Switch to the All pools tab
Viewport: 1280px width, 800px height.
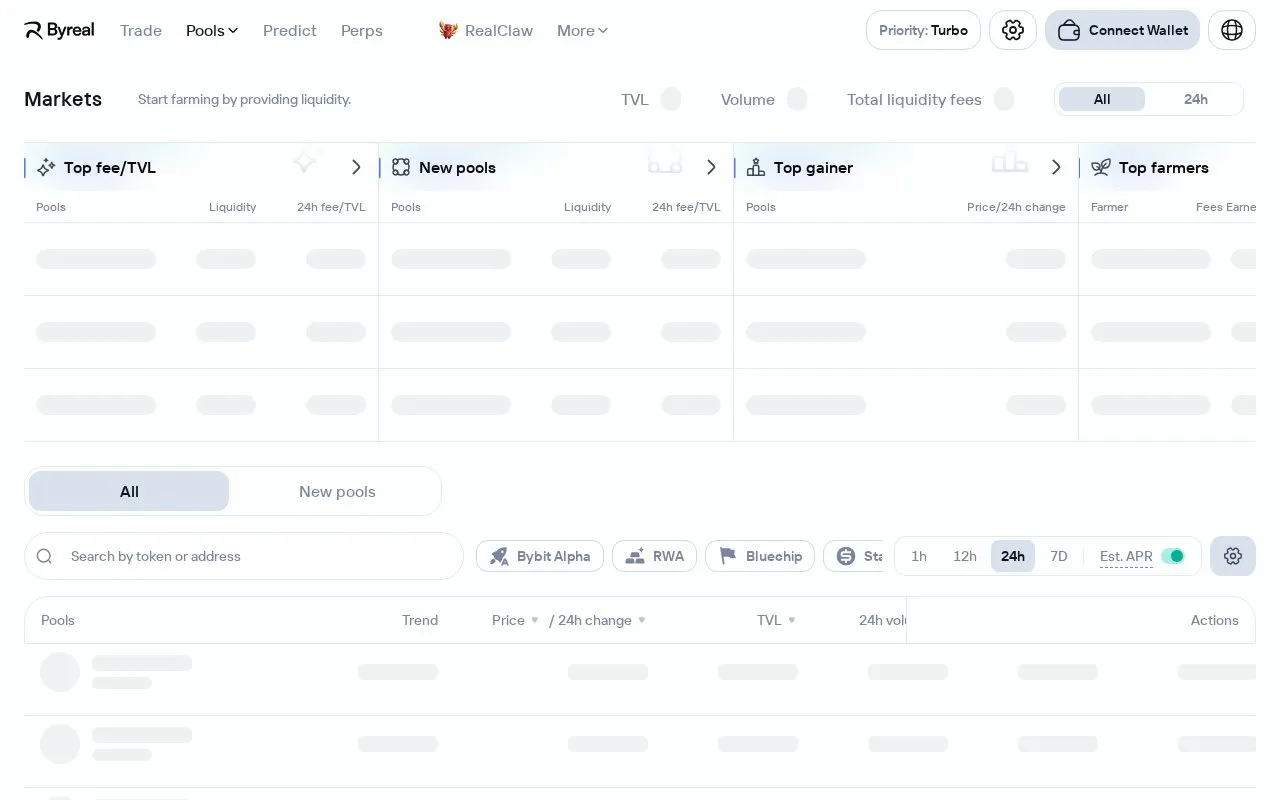point(129,491)
